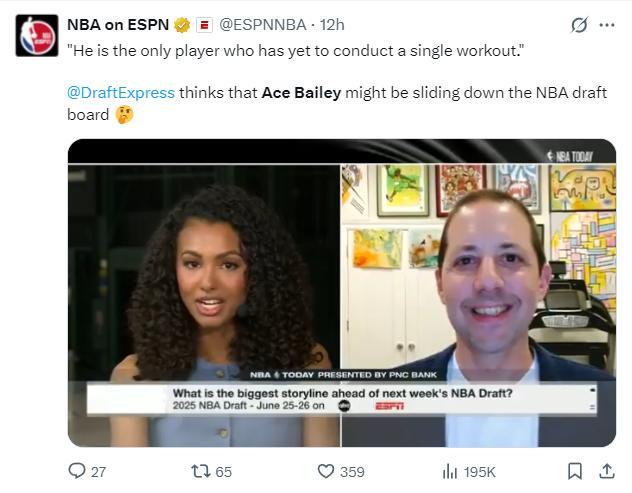Open the @ESPNNBA handle link
Viewport: 632px width, 493px height.
[263, 24]
